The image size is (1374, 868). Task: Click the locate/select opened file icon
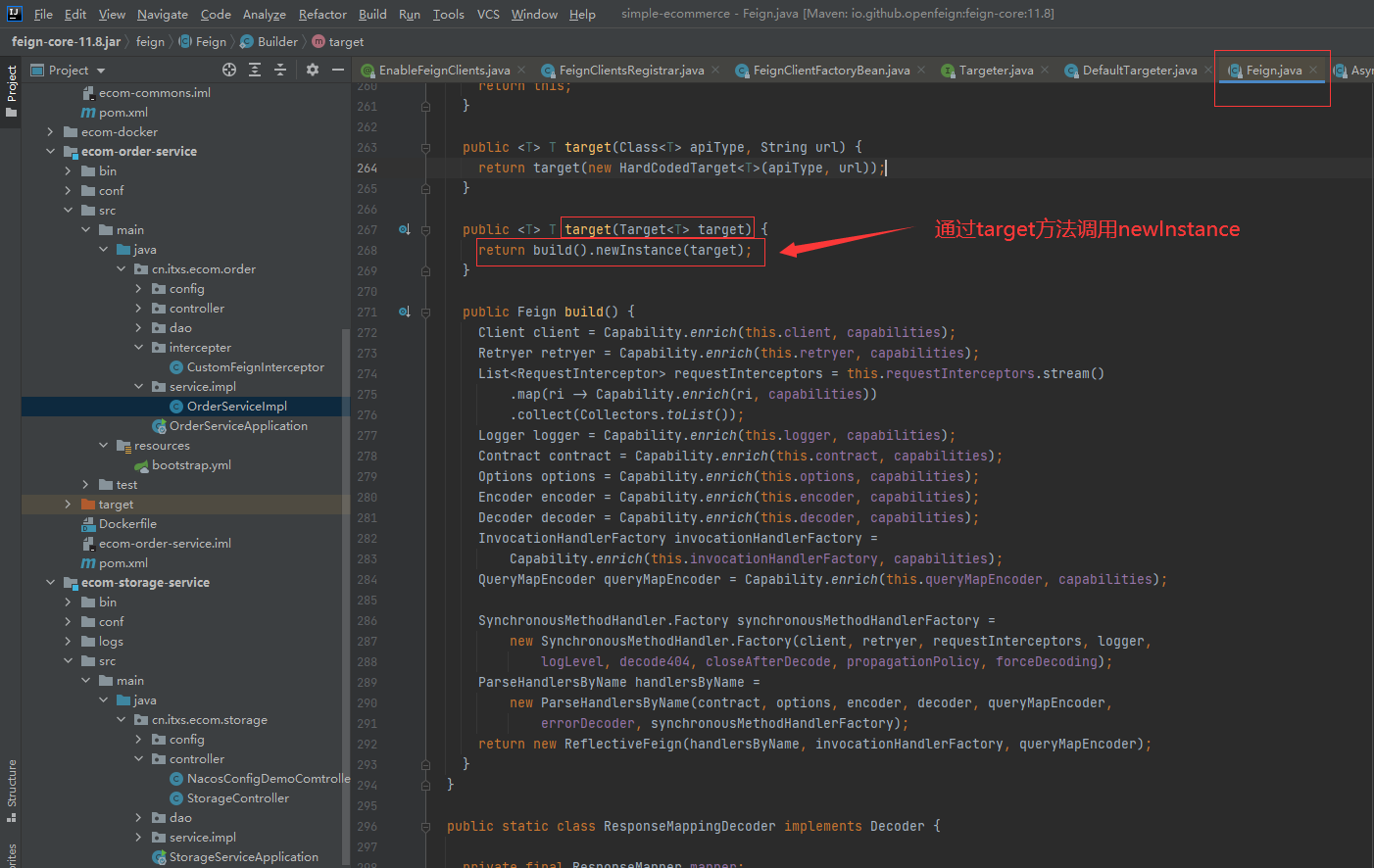[x=229, y=70]
